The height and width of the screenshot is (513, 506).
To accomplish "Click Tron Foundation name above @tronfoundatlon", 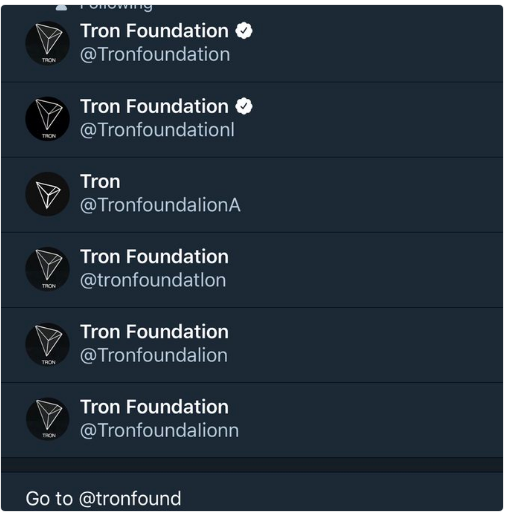I will [x=155, y=257].
